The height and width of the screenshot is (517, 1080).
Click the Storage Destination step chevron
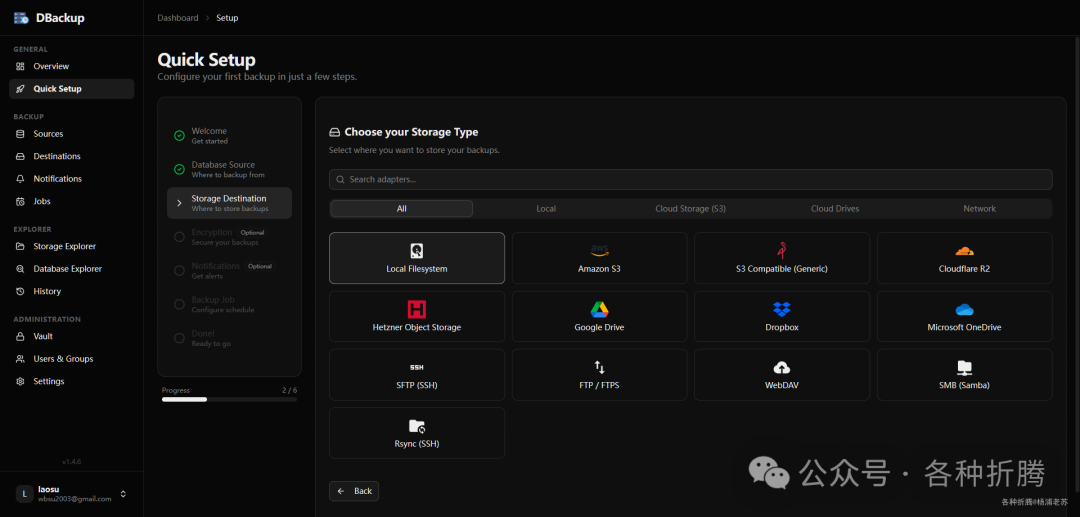click(x=179, y=203)
